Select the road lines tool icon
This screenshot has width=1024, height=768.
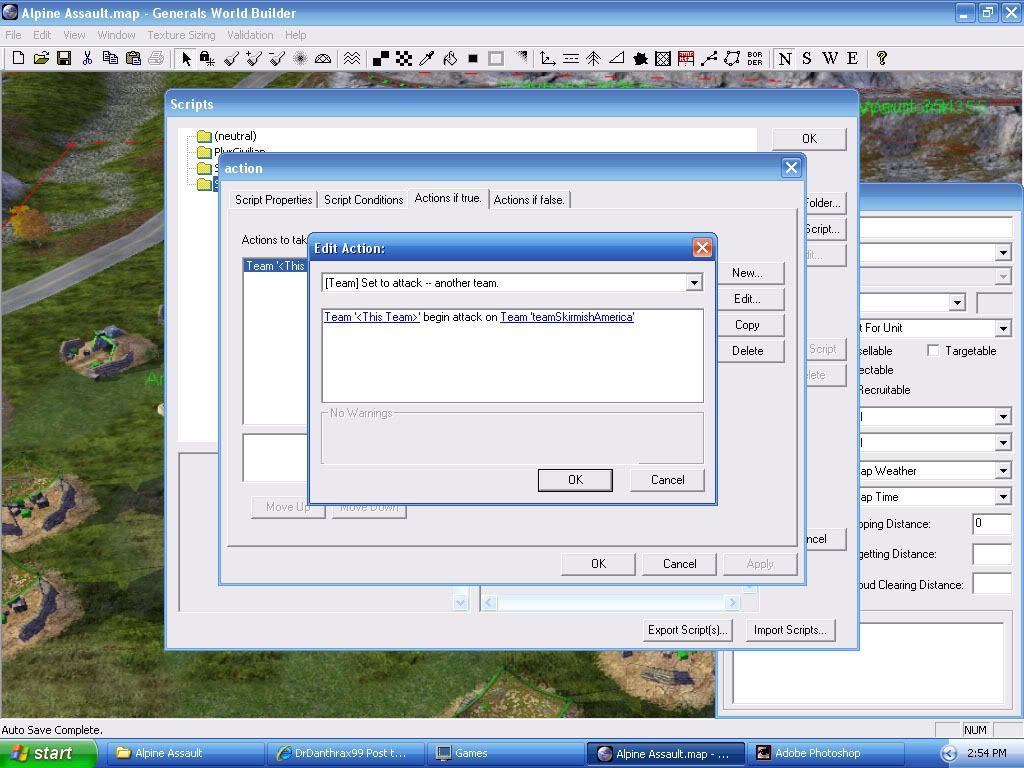[x=571, y=58]
